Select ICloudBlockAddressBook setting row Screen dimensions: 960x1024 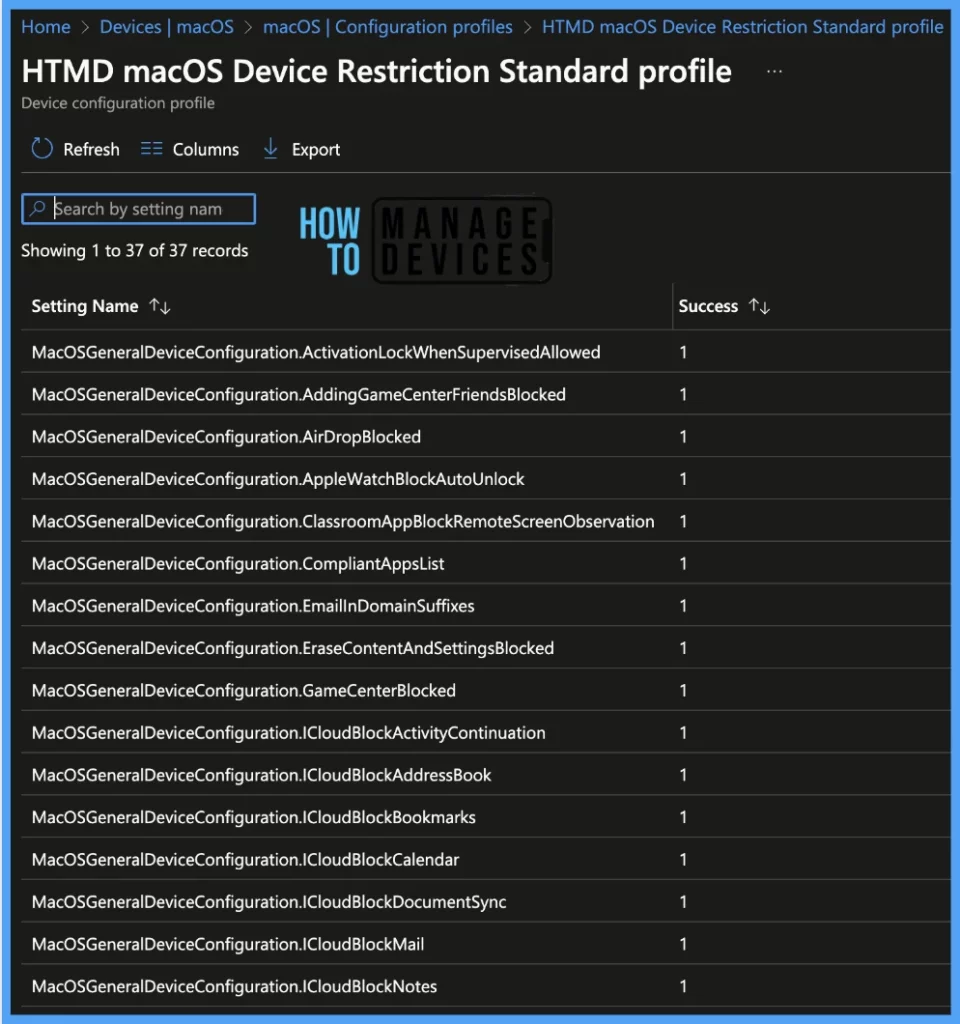tap(485, 775)
